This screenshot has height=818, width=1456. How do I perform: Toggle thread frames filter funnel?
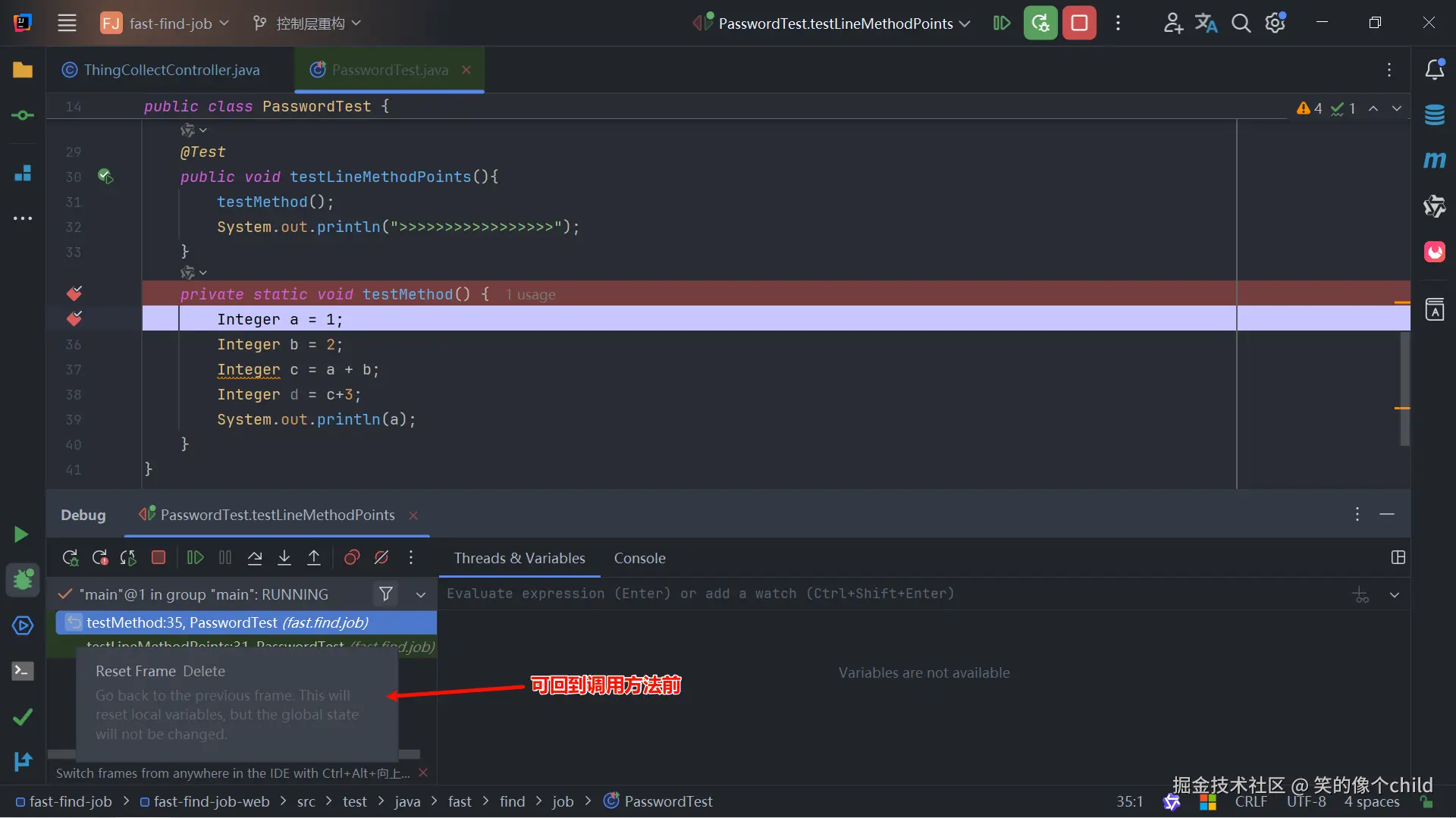[x=386, y=594]
